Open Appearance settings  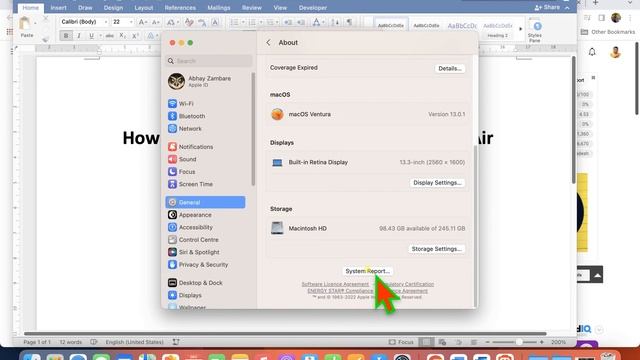[x=190, y=215]
